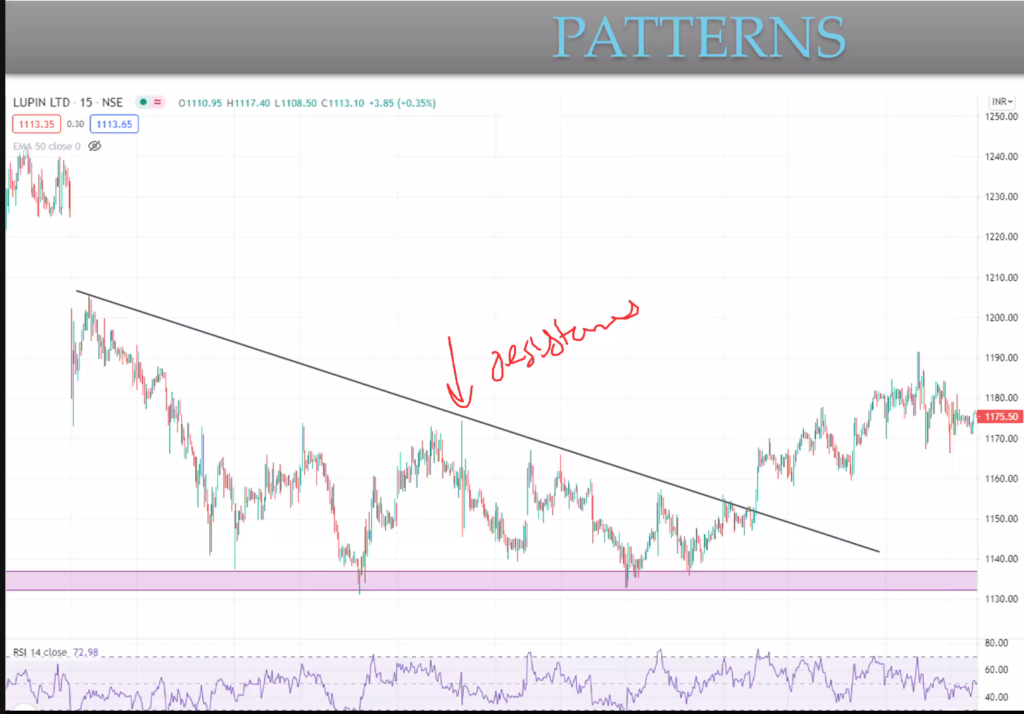1024x714 pixels.
Task: Click the red sell price 1113.35 button
Action: [x=35, y=124]
